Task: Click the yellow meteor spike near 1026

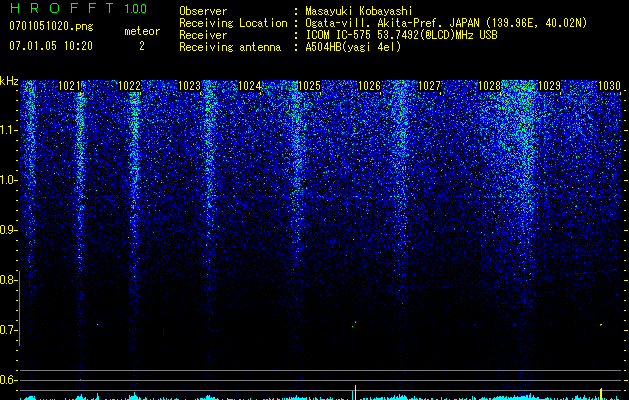Action: point(354,392)
